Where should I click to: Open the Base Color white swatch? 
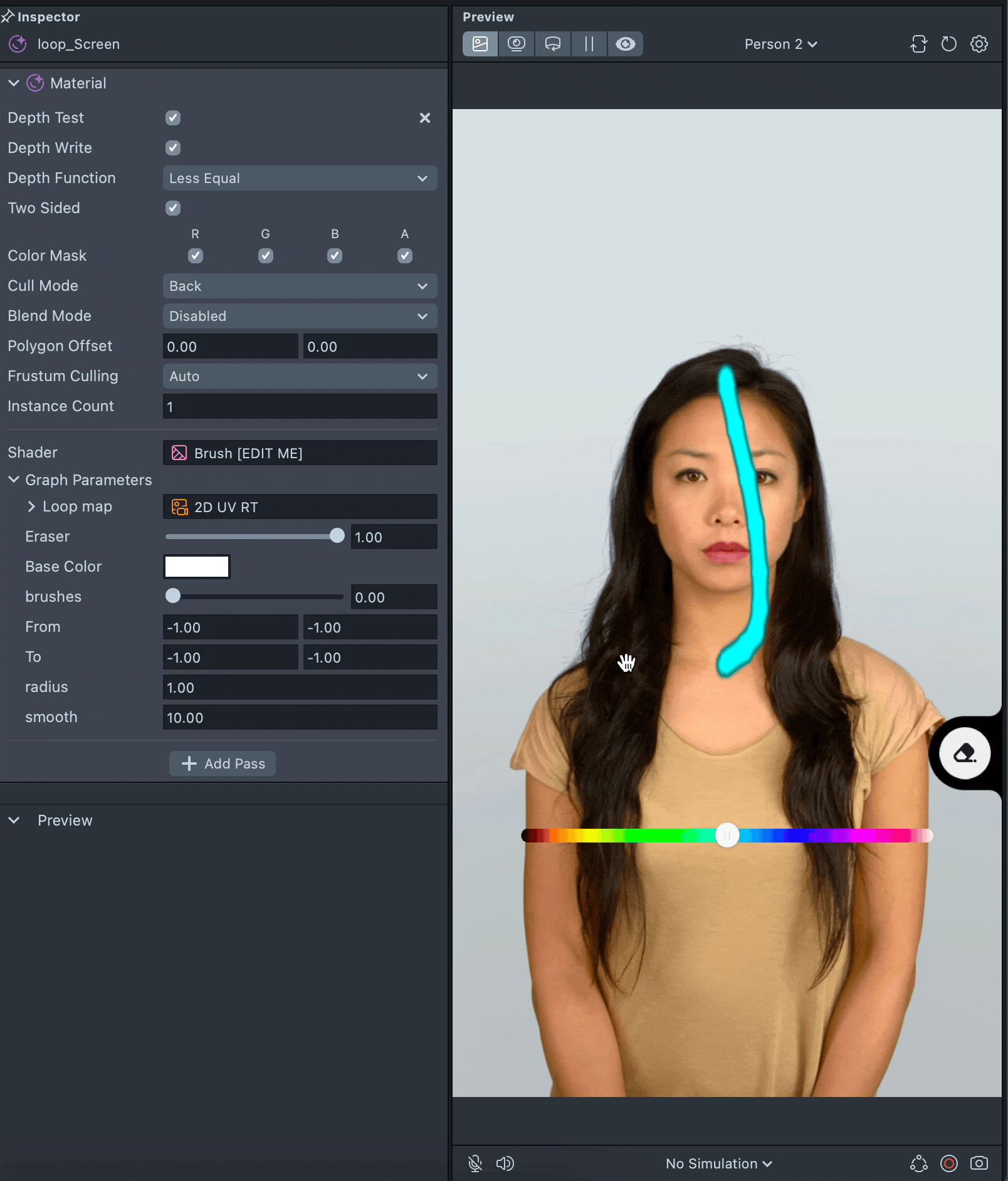pyautogui.click(x=197, y=567)
